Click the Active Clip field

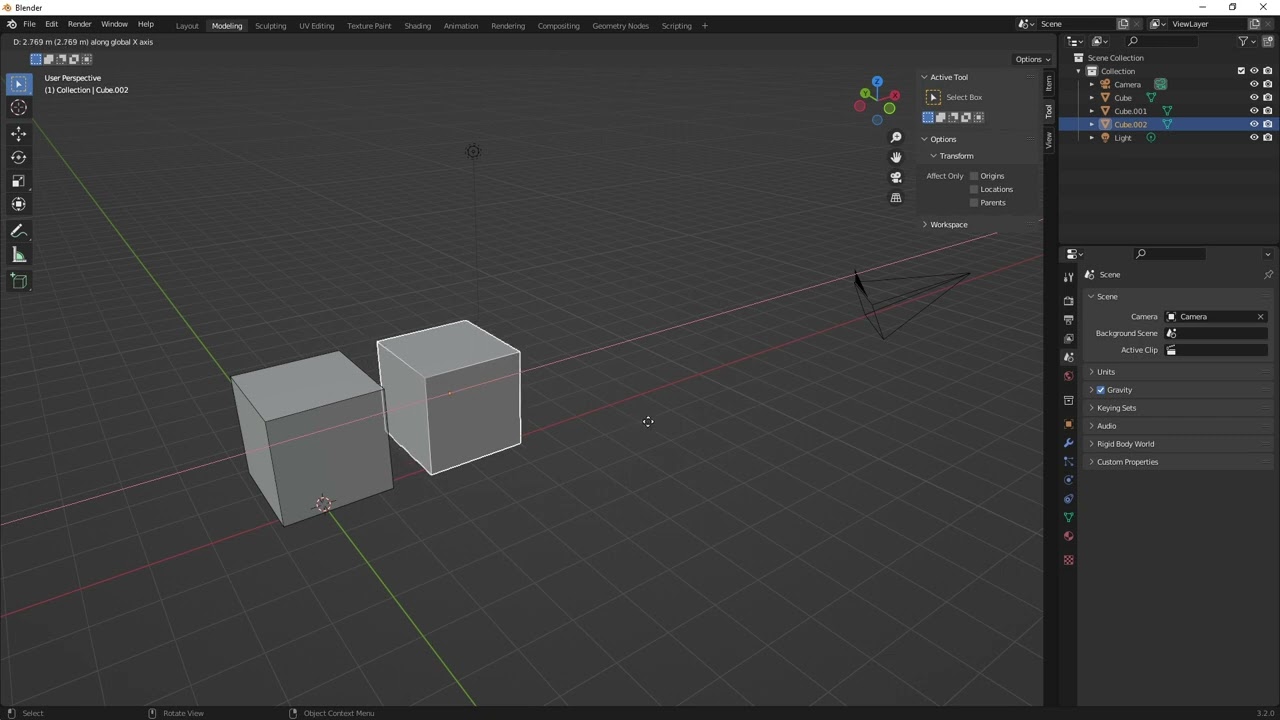(1217, 351)
